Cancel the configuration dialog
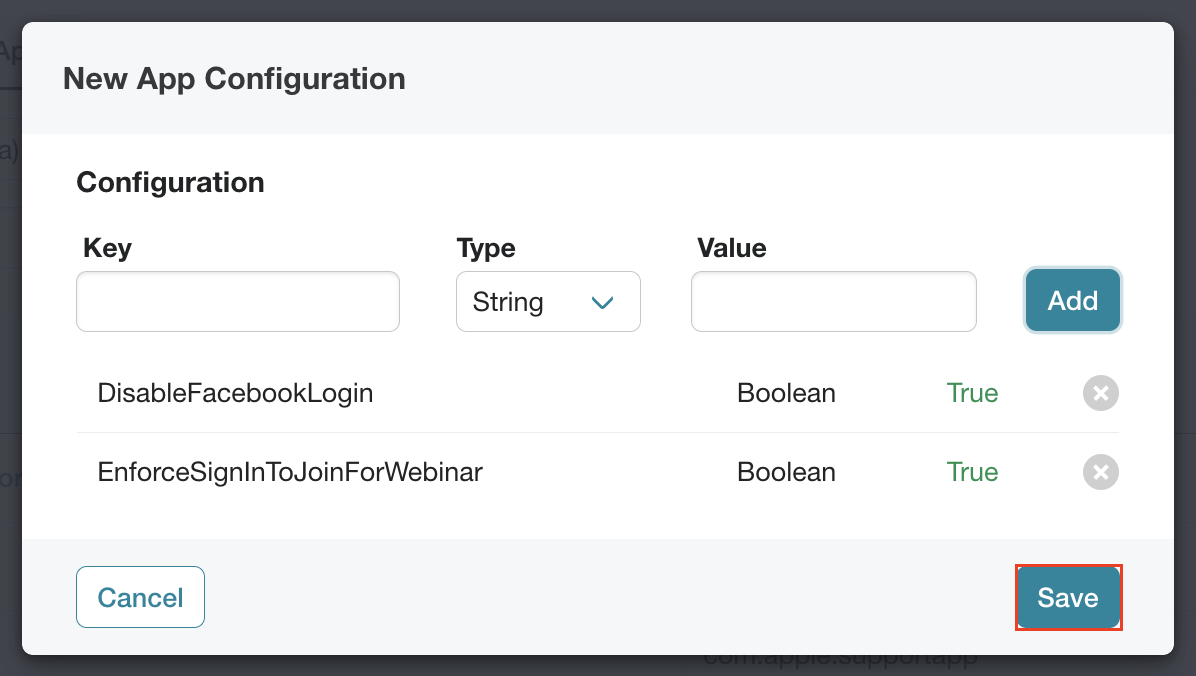The width and height of the screenshot is (1196, 676). tap(140, 597)
